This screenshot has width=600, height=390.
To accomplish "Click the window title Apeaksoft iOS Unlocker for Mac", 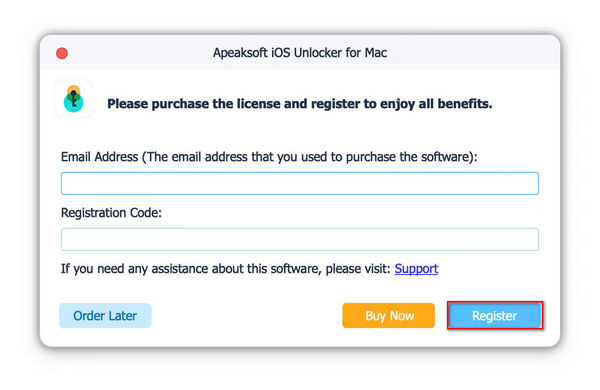I will point(300,53).
